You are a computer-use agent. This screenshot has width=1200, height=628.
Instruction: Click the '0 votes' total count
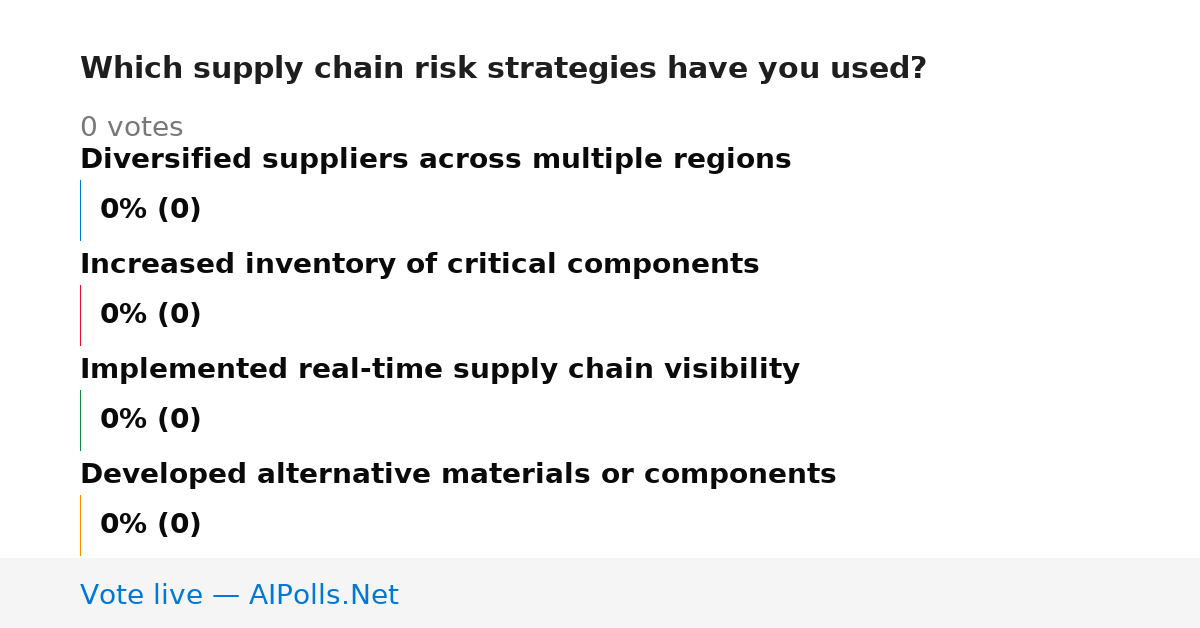[131, 128]
